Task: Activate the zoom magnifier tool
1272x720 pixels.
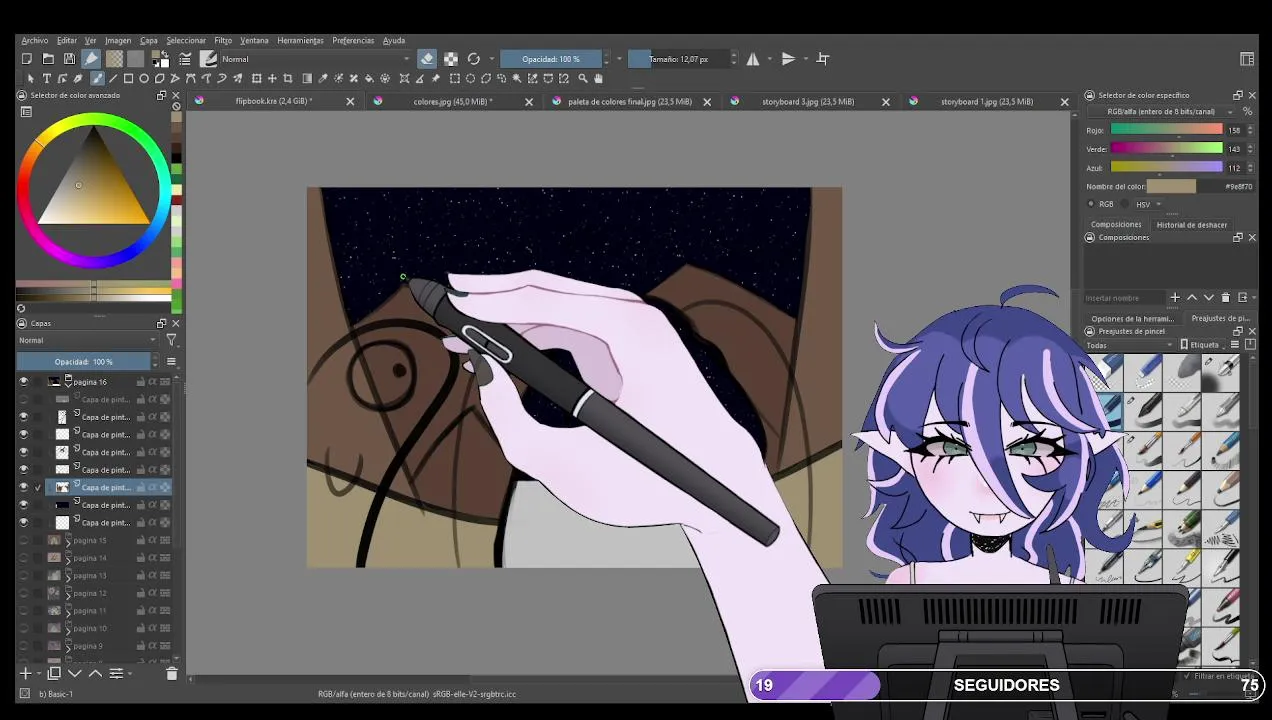Action: click(583, 78)
